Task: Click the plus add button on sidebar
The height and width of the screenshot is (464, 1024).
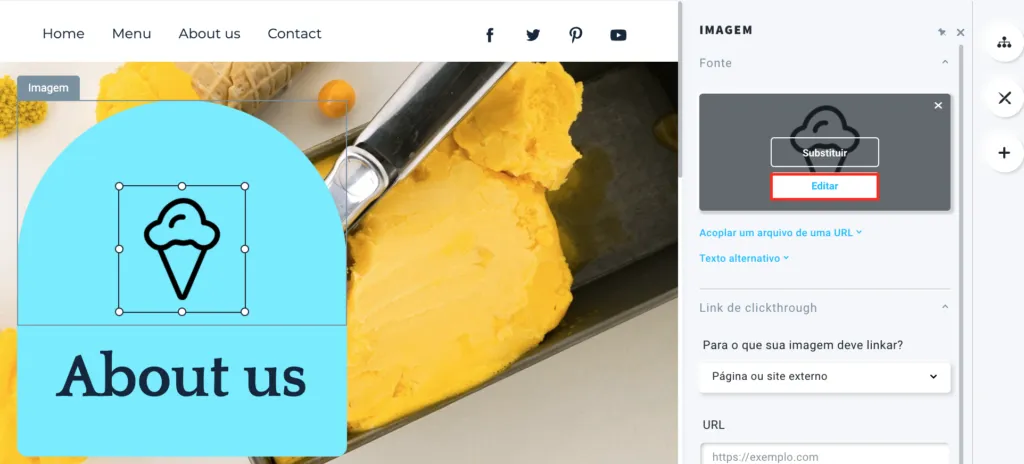Action: [x=1004, y=153]
